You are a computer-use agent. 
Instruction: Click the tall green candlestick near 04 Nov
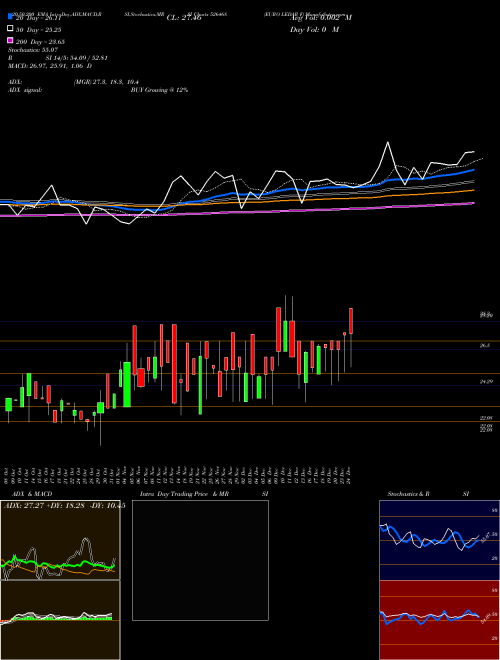point(127,384)
